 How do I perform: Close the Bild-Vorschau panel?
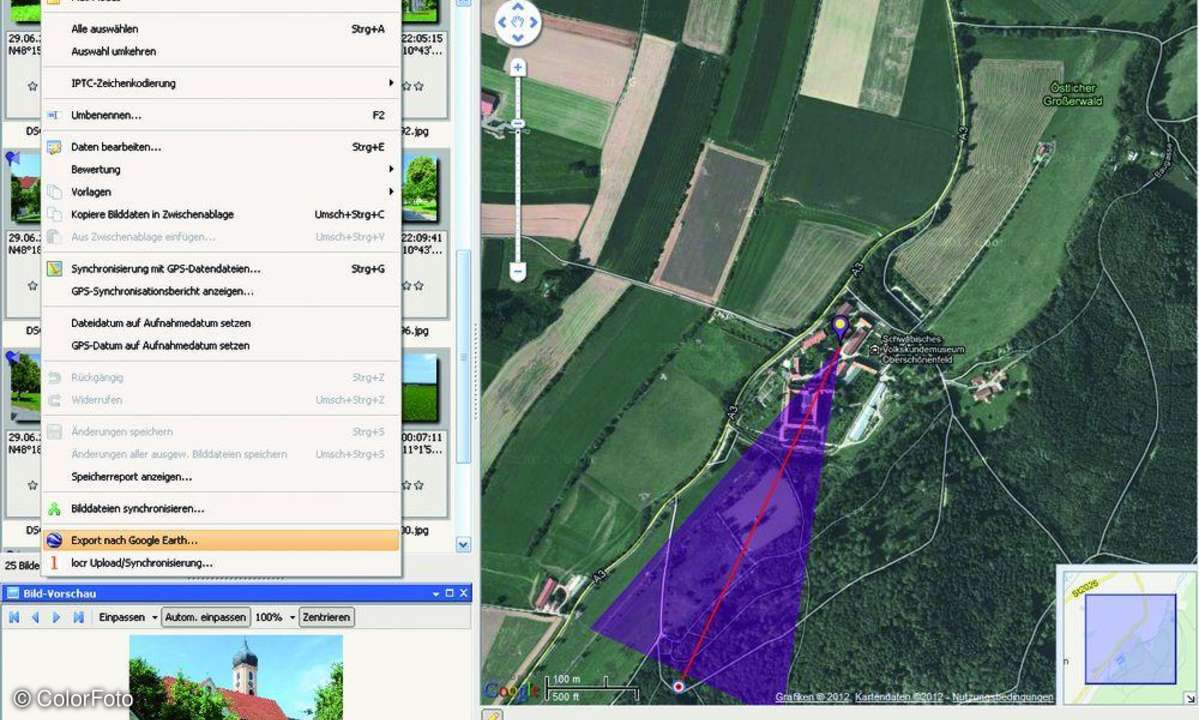(x=463, y=594)
